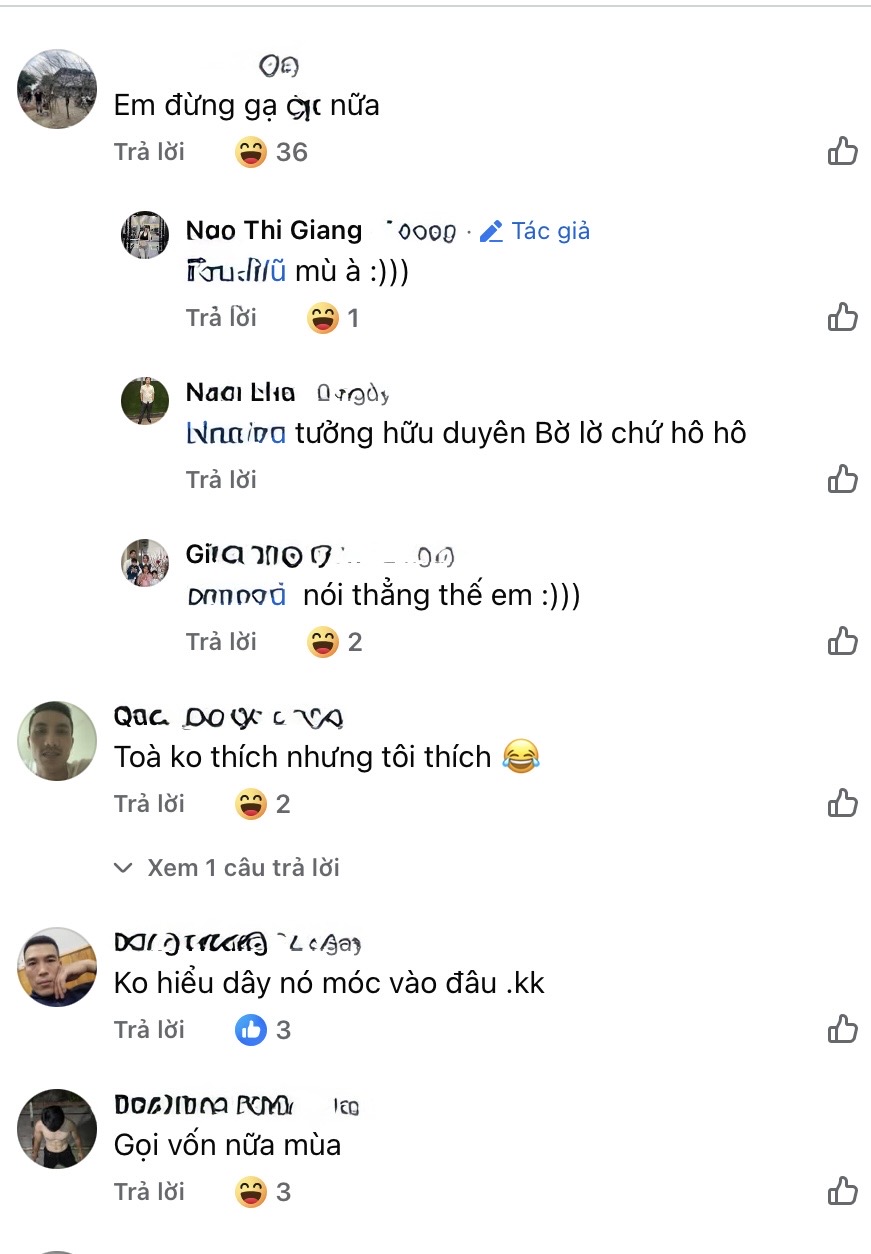
Task: Like Nao Thi Giang's reply
Action: coord(843,316)
